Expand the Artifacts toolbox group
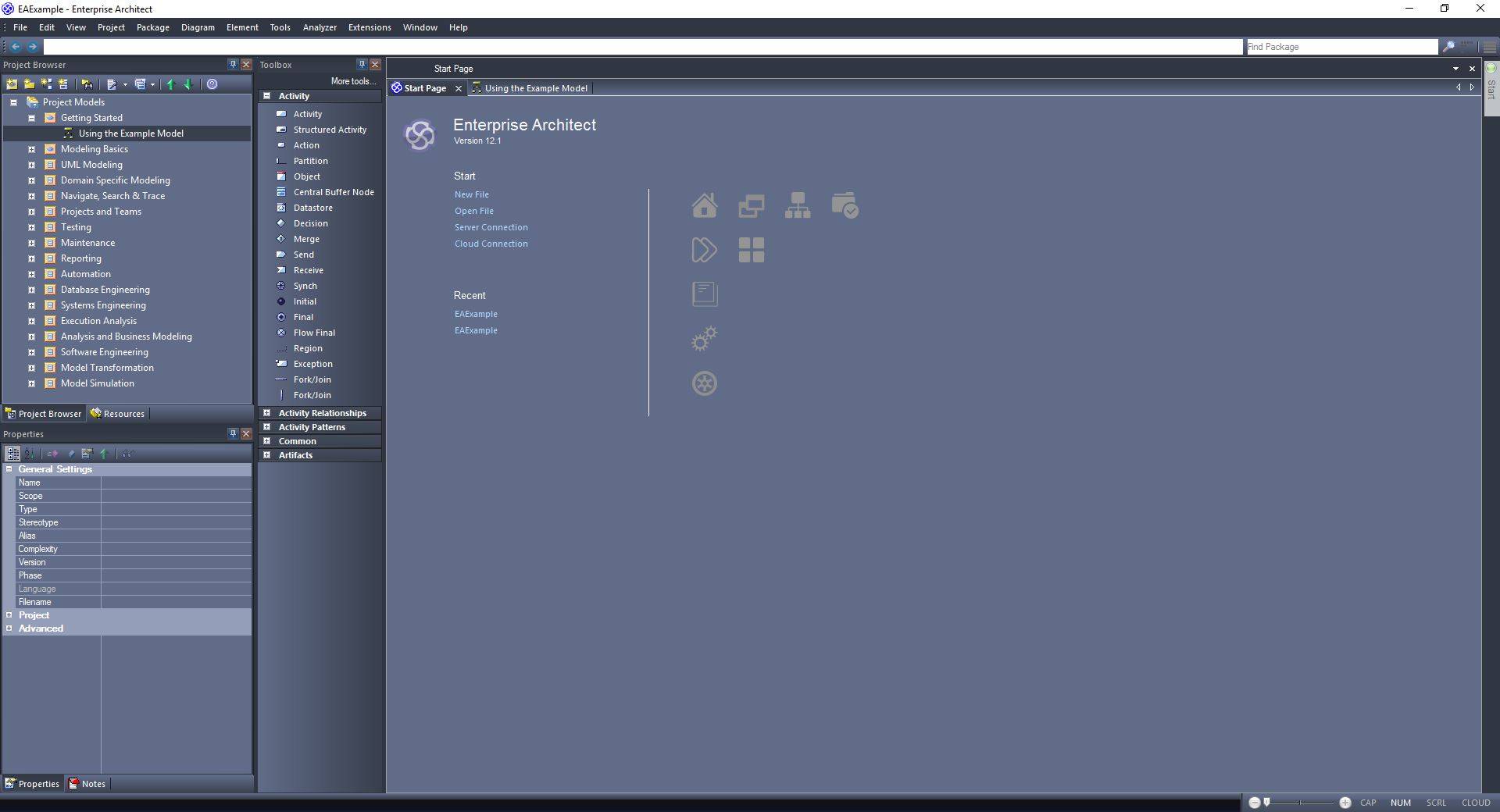Viewport: 1500px width, 812px height. coord(266,455)
